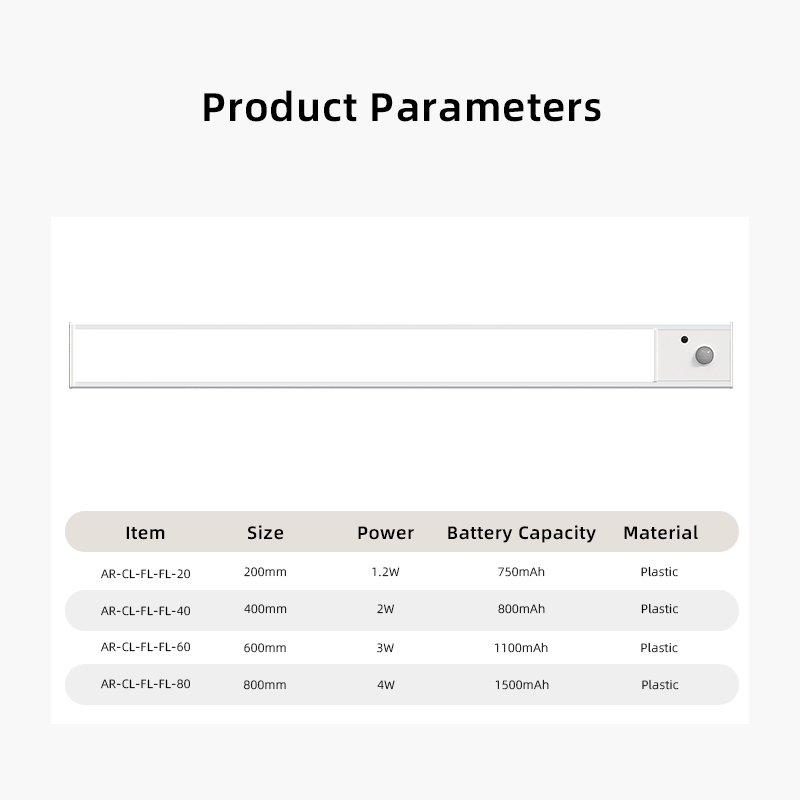Click the 1.2W power value
Screen dimensions: 800x800
(x=385, y=572)
